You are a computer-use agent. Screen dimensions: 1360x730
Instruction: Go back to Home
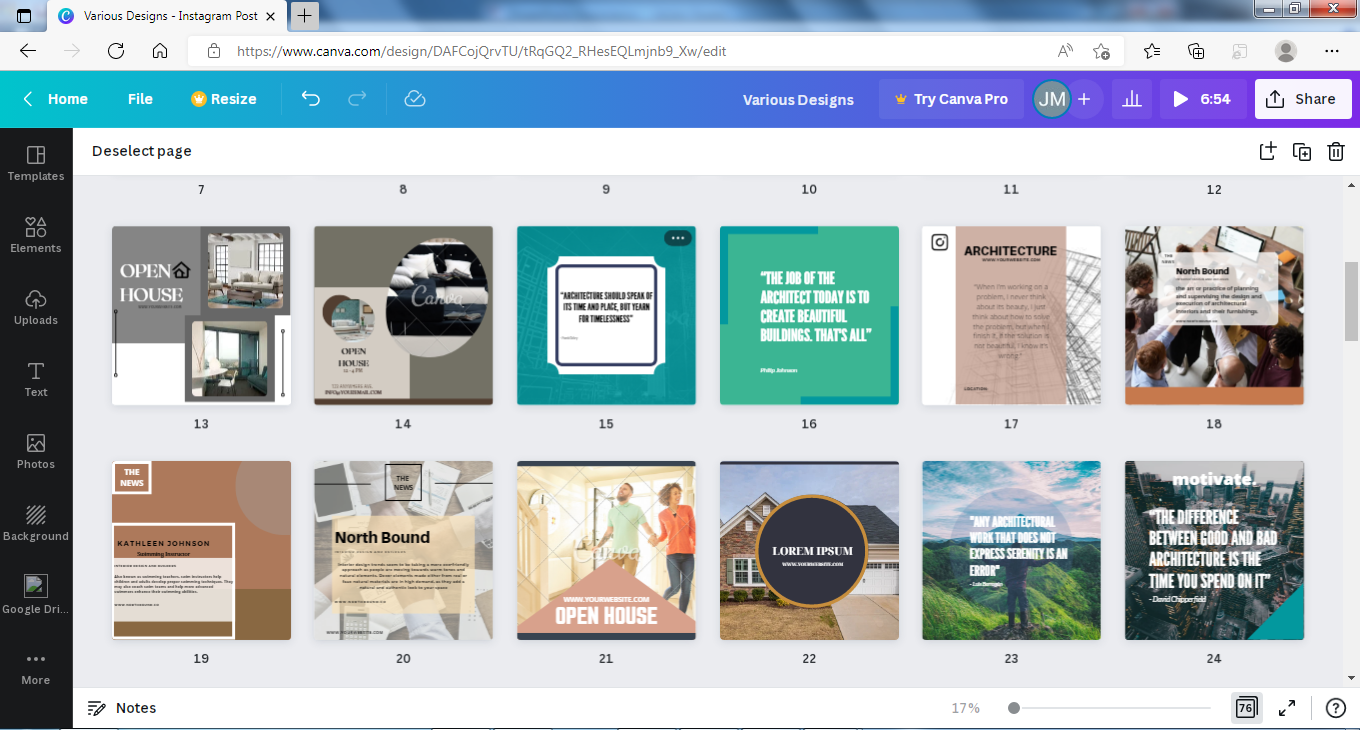pyautogui.click(x=56, y=99)
